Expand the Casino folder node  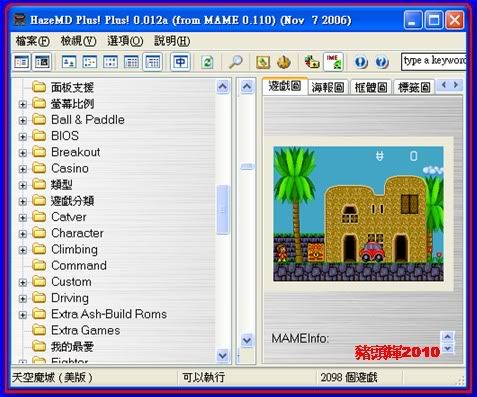click(x=23, y=169)
